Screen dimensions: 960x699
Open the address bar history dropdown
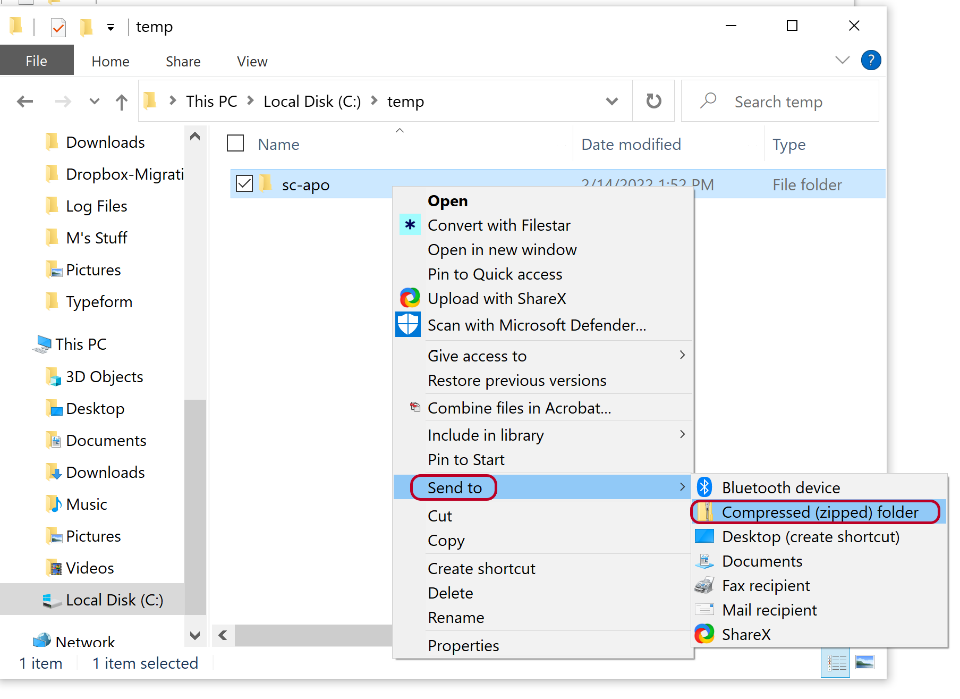tap(612, 102)
